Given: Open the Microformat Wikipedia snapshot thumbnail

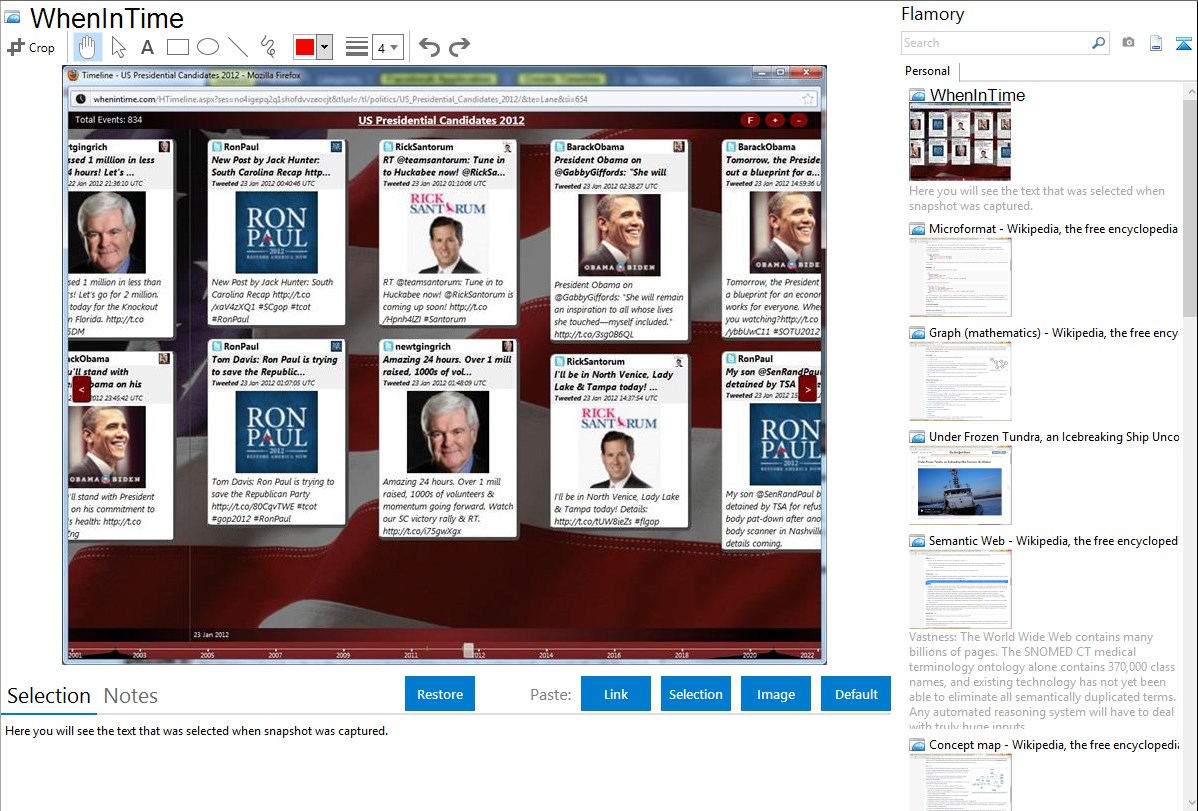Looking at the screenshot, I should [x=960, y=277].
